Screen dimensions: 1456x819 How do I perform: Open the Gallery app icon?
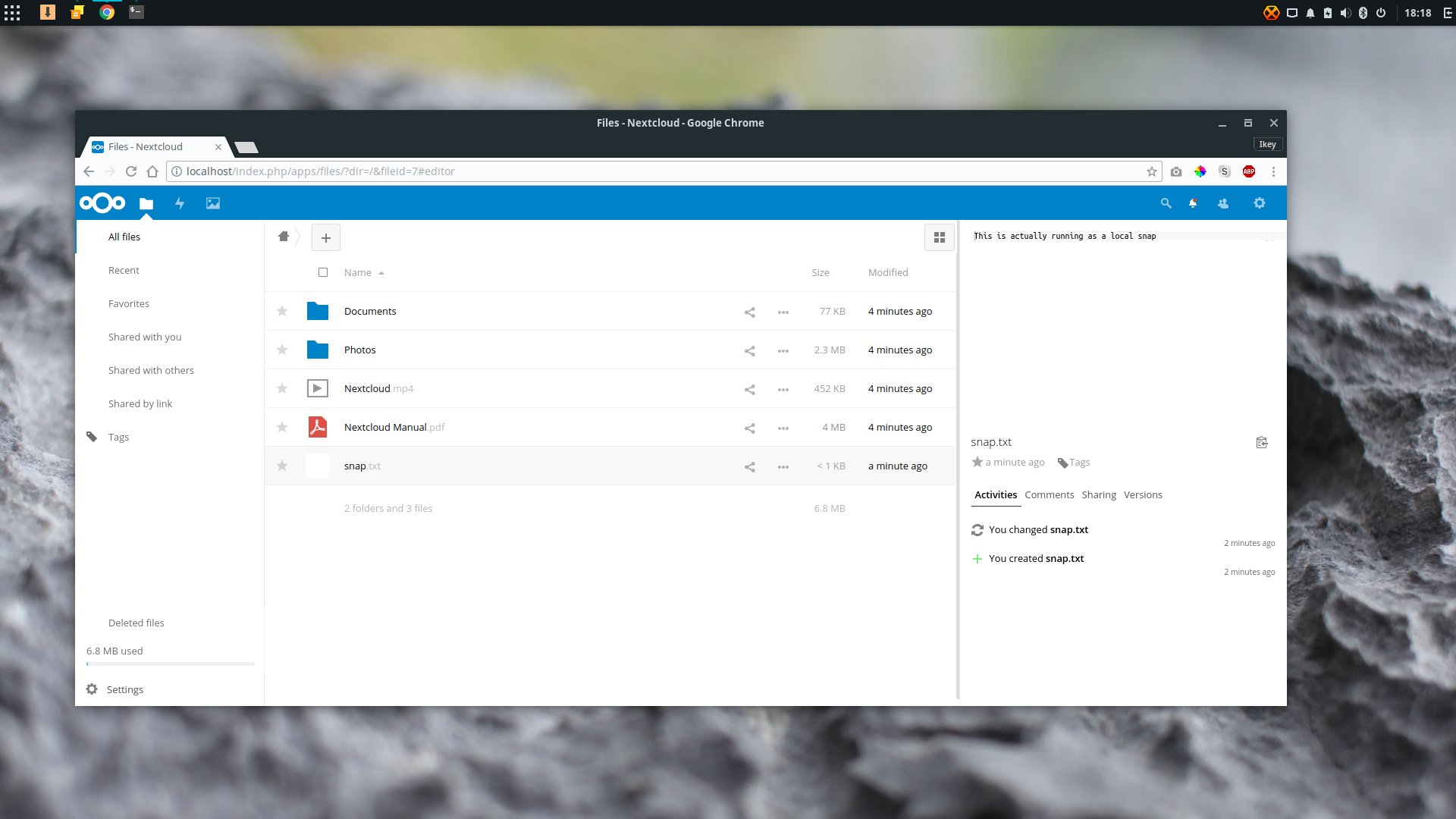pyautogui.click(x=213, y=203)
